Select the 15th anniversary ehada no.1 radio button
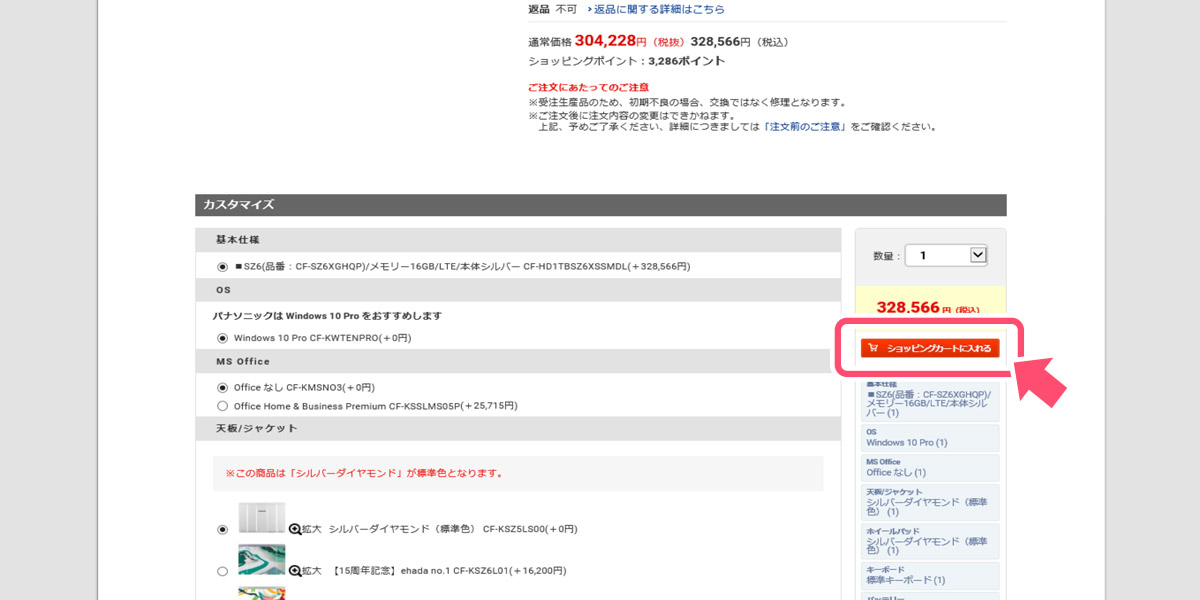Viewport: 1200px width, 600px height. 222,571
